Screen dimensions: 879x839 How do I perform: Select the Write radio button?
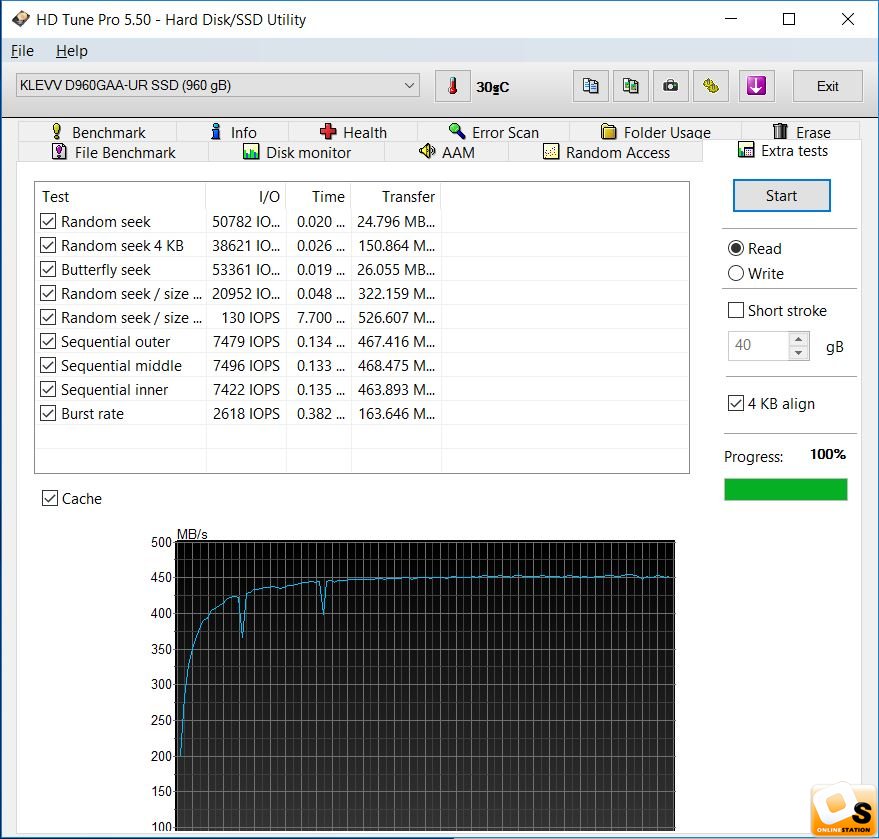click(x=735, y=274)
